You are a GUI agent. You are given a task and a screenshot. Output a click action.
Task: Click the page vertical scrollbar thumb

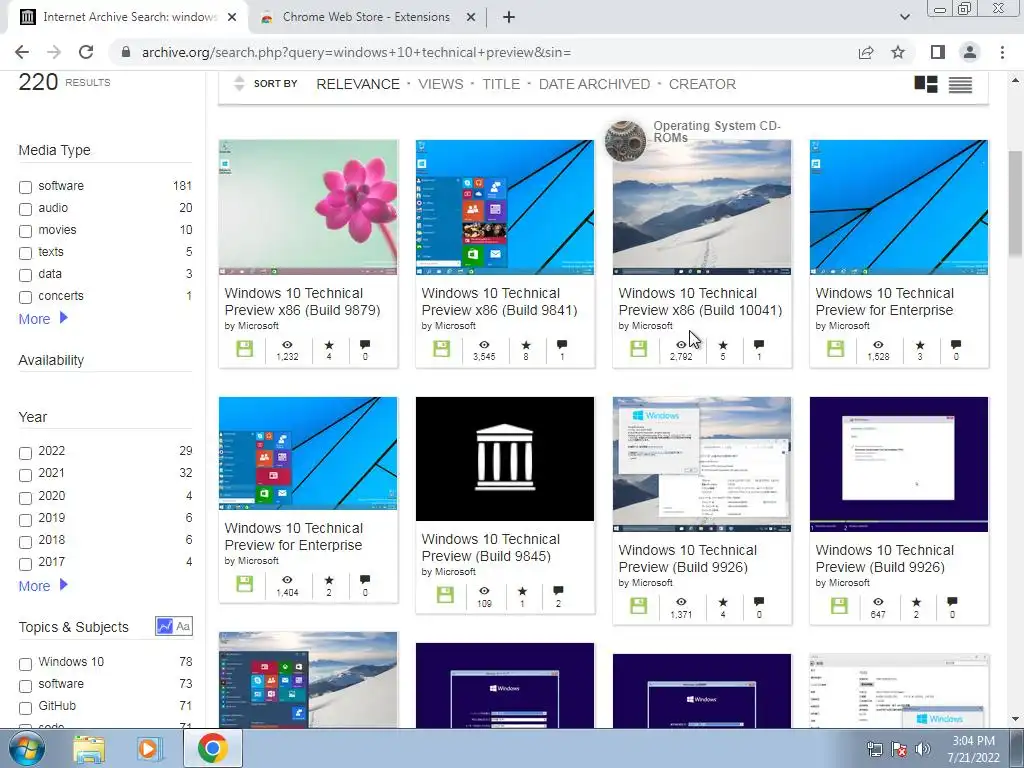coord(1015,203)
